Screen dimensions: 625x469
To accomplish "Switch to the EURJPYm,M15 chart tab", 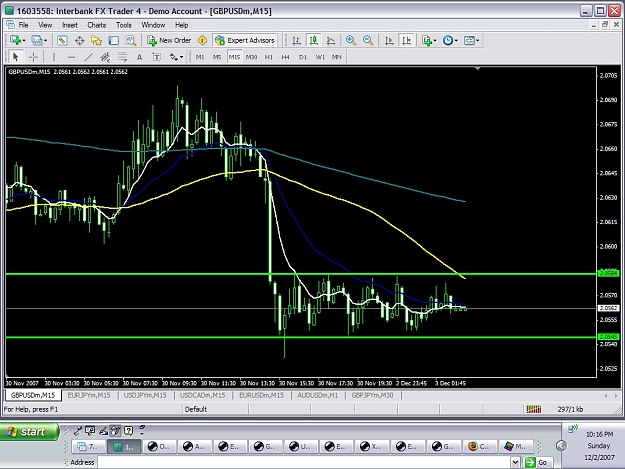I will coord(89,395).
